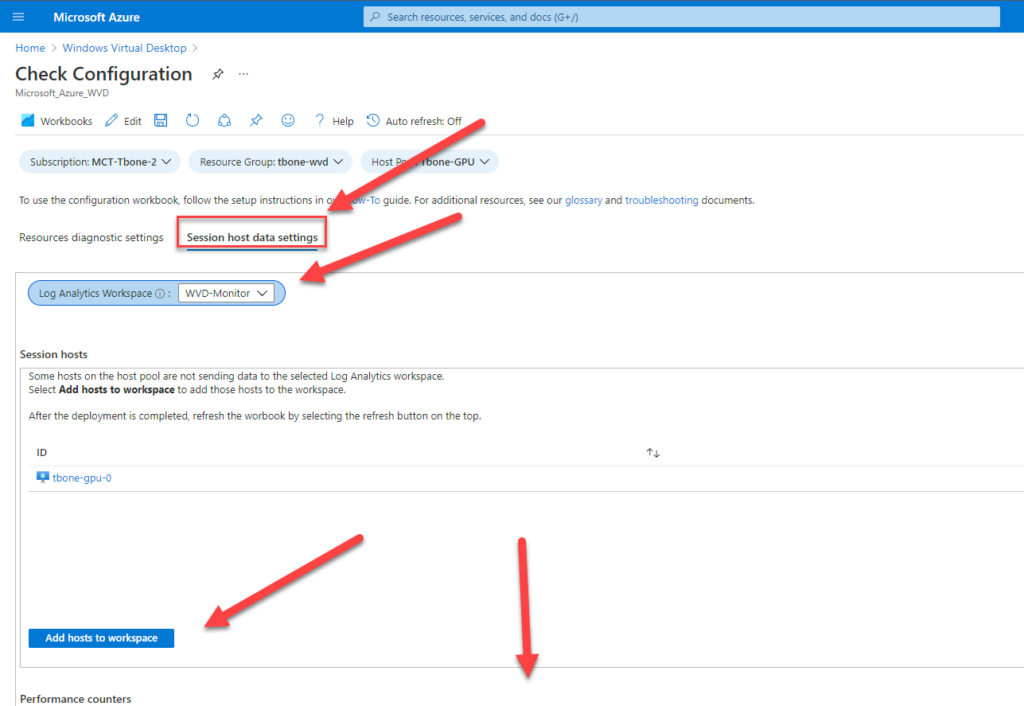Click the Performance counters heading

coord(76,699)
